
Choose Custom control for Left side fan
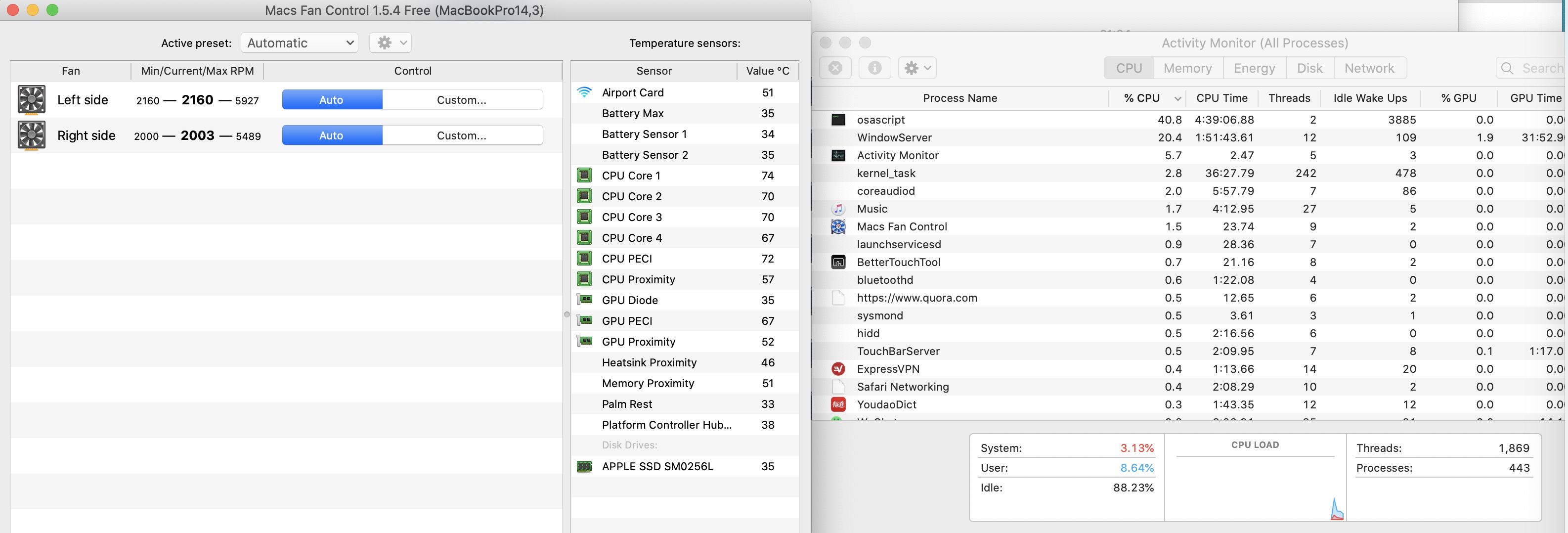[461, 100]
